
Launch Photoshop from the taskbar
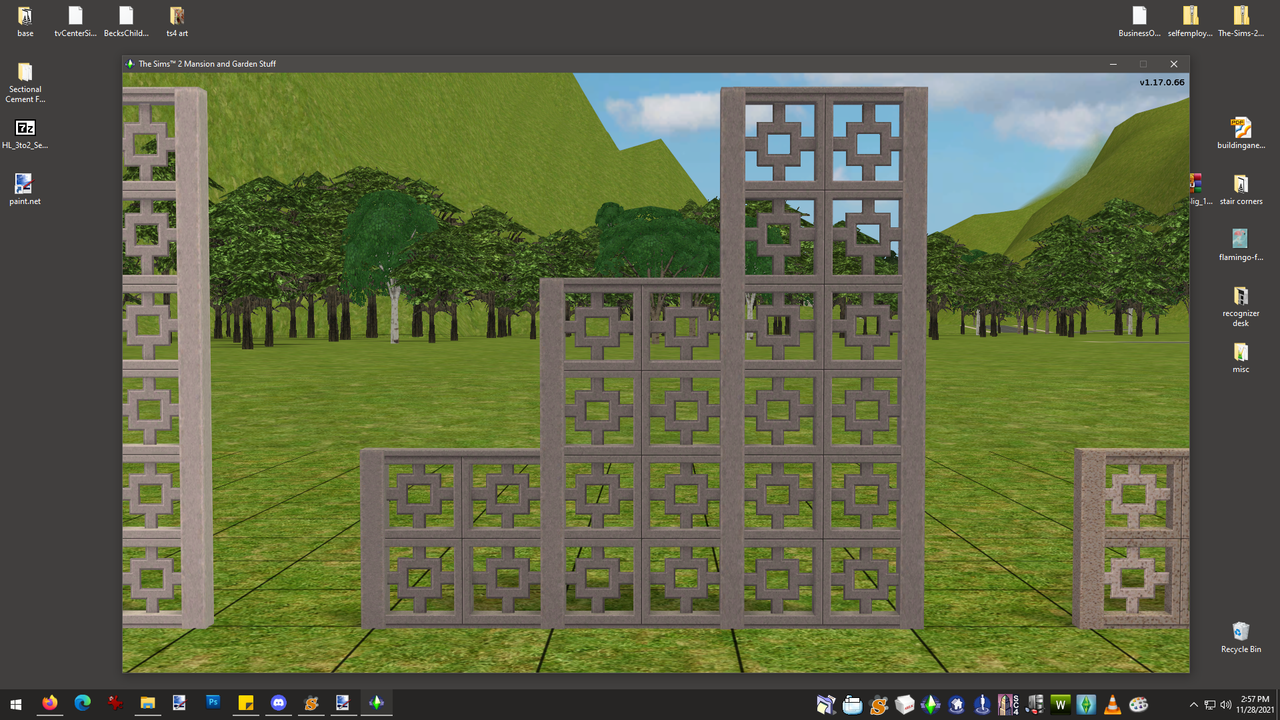point(212,704)
